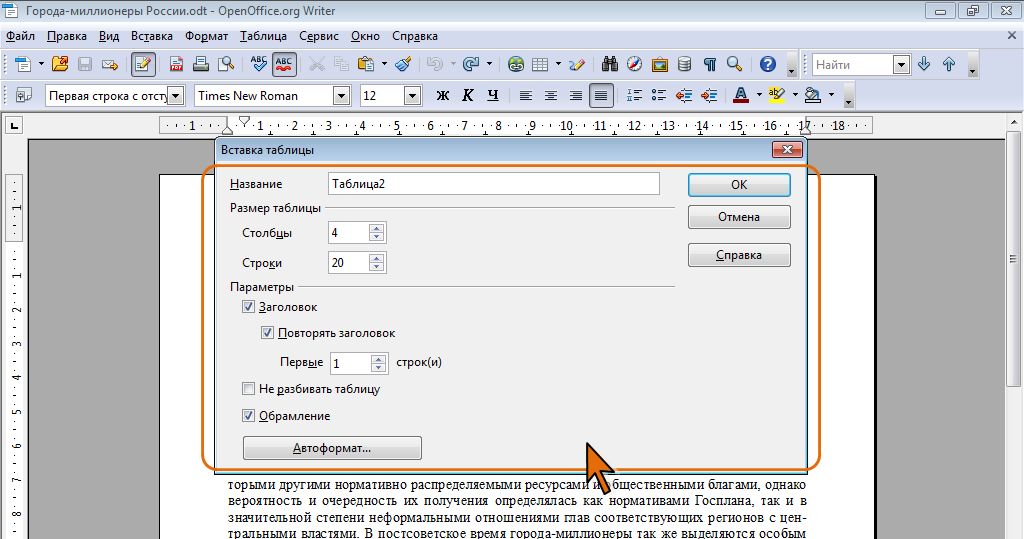Open a file with the folder icon
Screen dimensions: 1024x539
pyautogui.click(x=60, y=64)
